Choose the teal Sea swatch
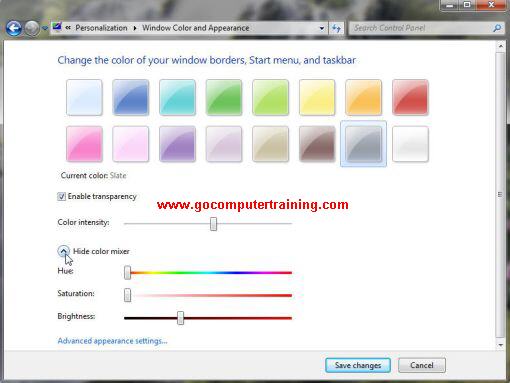Viewport: 510px width, 383px height. click(177, 97)
